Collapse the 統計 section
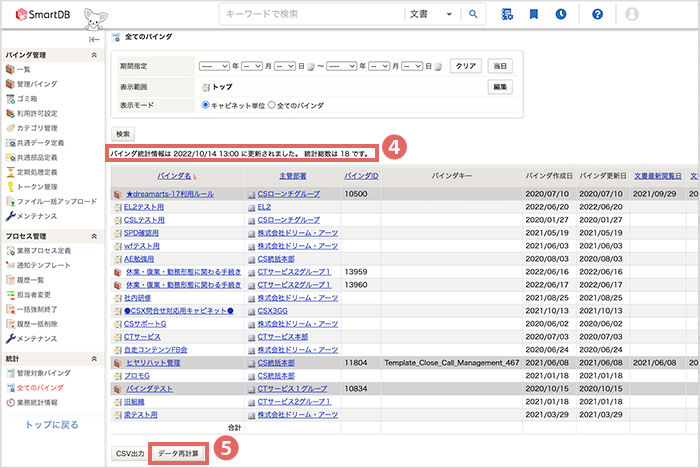 pyautogui.click(x=94, y=359)
